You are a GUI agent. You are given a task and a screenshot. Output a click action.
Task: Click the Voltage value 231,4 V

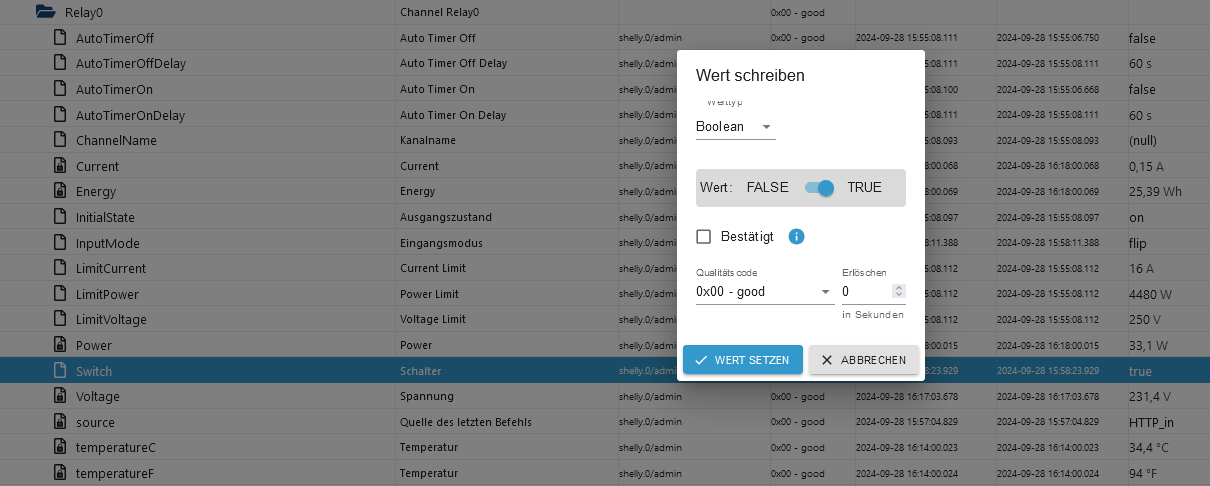(x=1152, y=397)
